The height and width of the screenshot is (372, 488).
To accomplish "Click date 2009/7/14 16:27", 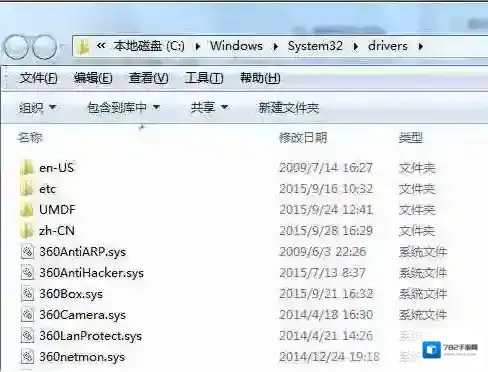I will click(x=326, y=168).
